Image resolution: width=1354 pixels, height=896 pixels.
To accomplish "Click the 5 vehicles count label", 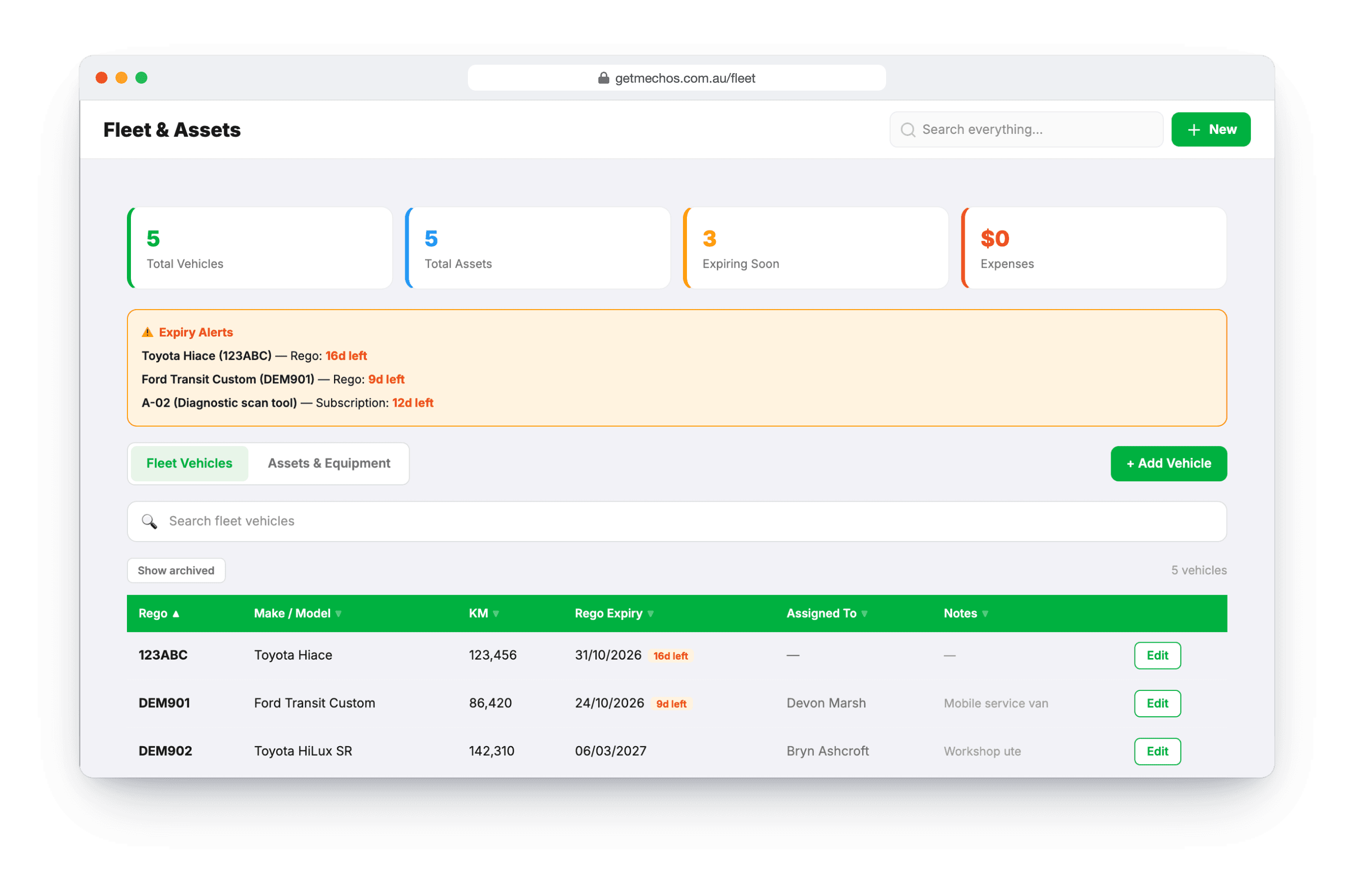I will pyautogui.click(x=1199, y=570).
